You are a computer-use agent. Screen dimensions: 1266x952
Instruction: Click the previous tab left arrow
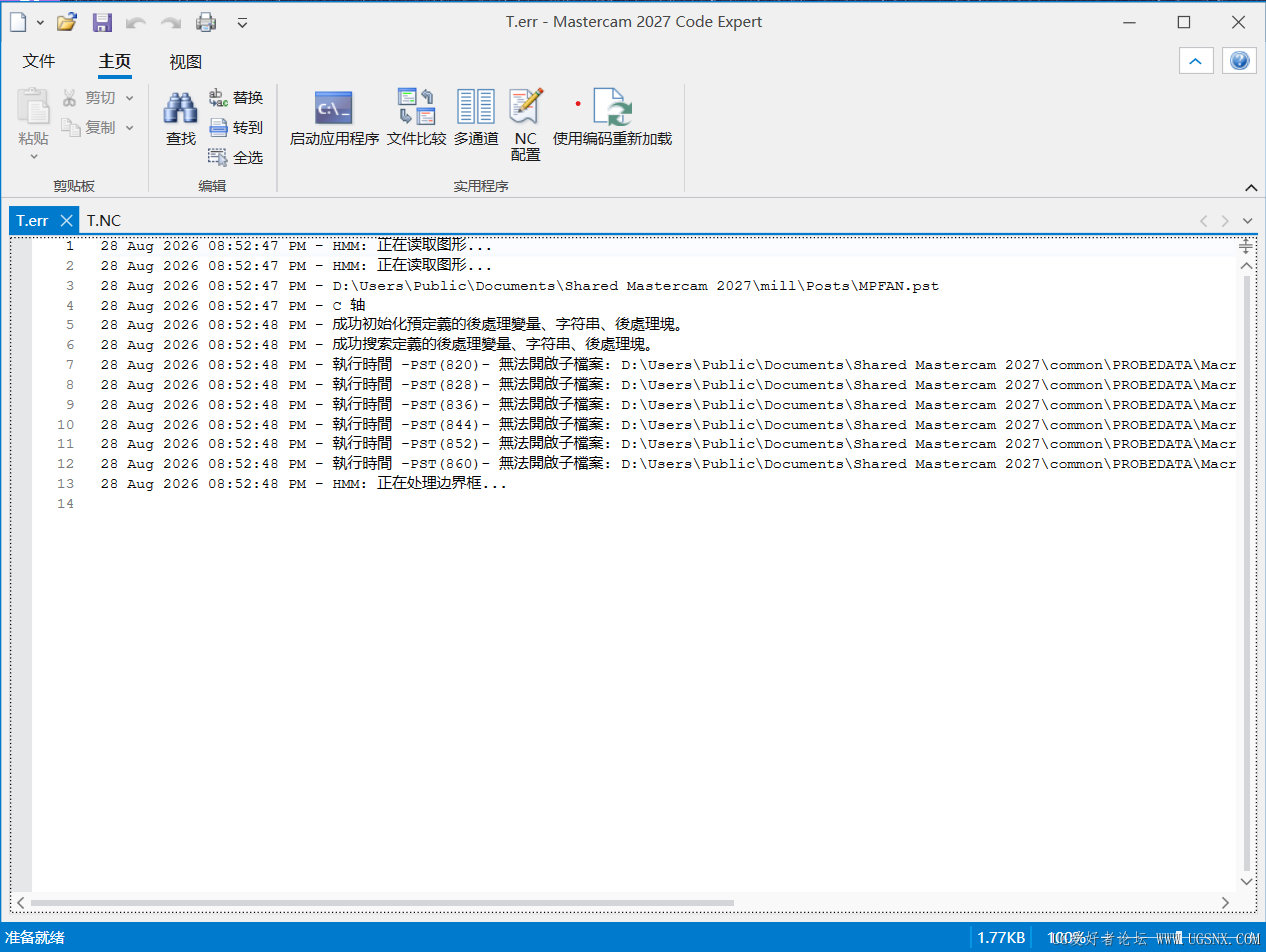[x=1204, y=220]
